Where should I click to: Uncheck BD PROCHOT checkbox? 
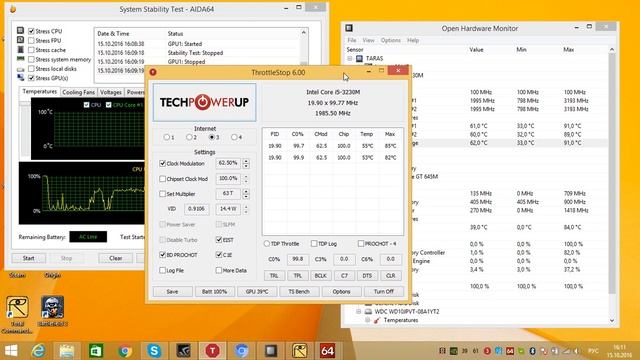(162, 255)
